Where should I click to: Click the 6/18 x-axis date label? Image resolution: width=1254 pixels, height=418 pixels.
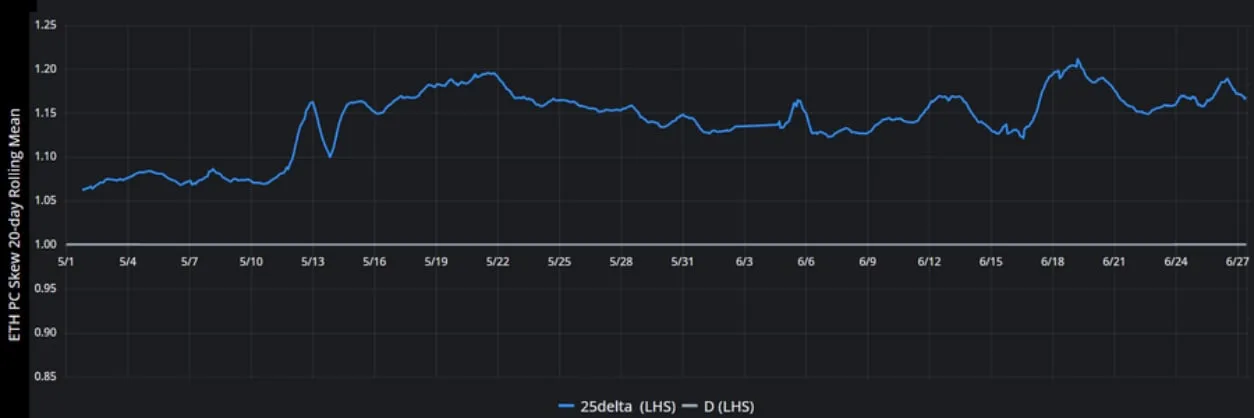point(1053,261)
